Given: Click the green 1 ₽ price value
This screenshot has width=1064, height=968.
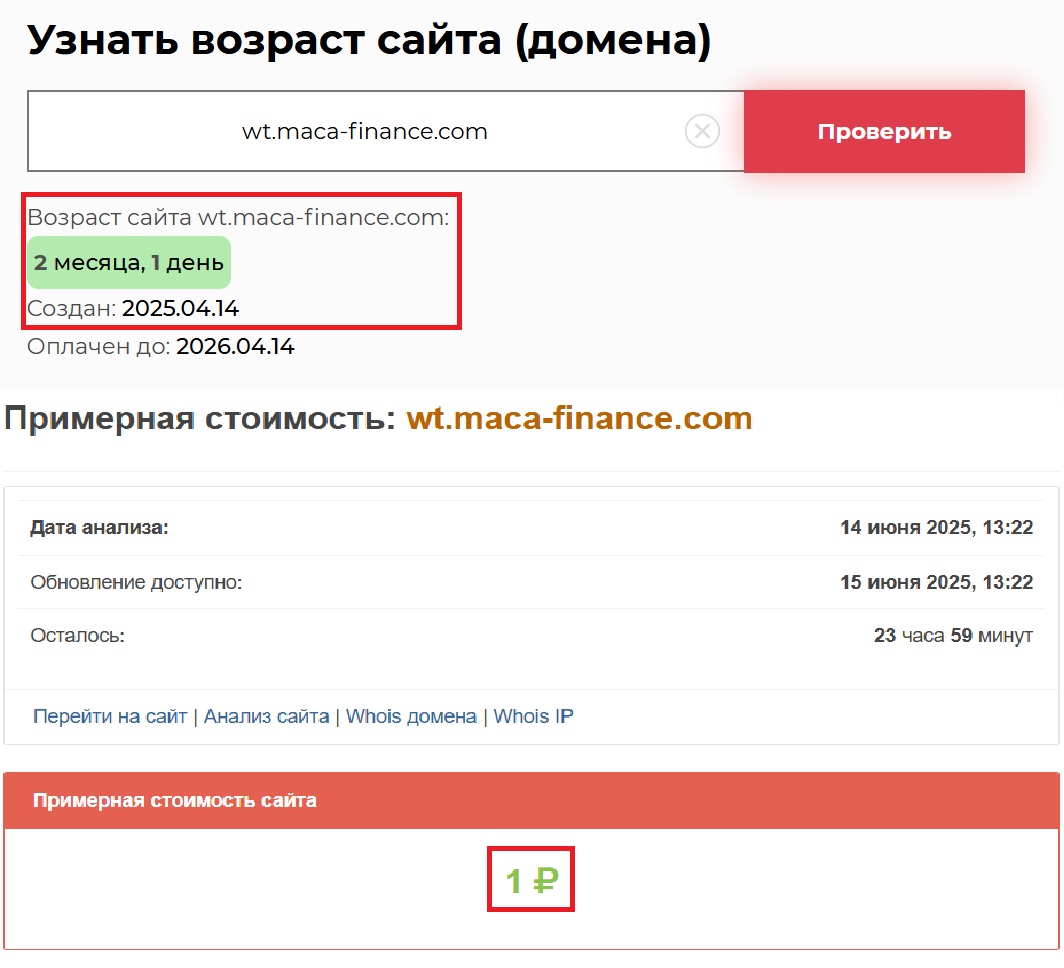Looking at the screenshot, I should [531, 881].
